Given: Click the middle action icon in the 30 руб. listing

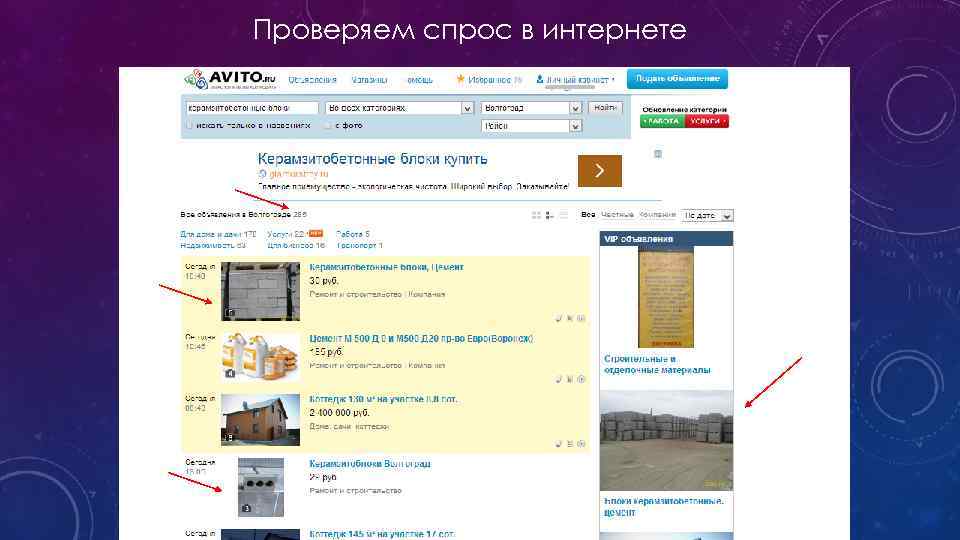Looking at the screenshot, I should pyautogui.click(x=570, y=318).
